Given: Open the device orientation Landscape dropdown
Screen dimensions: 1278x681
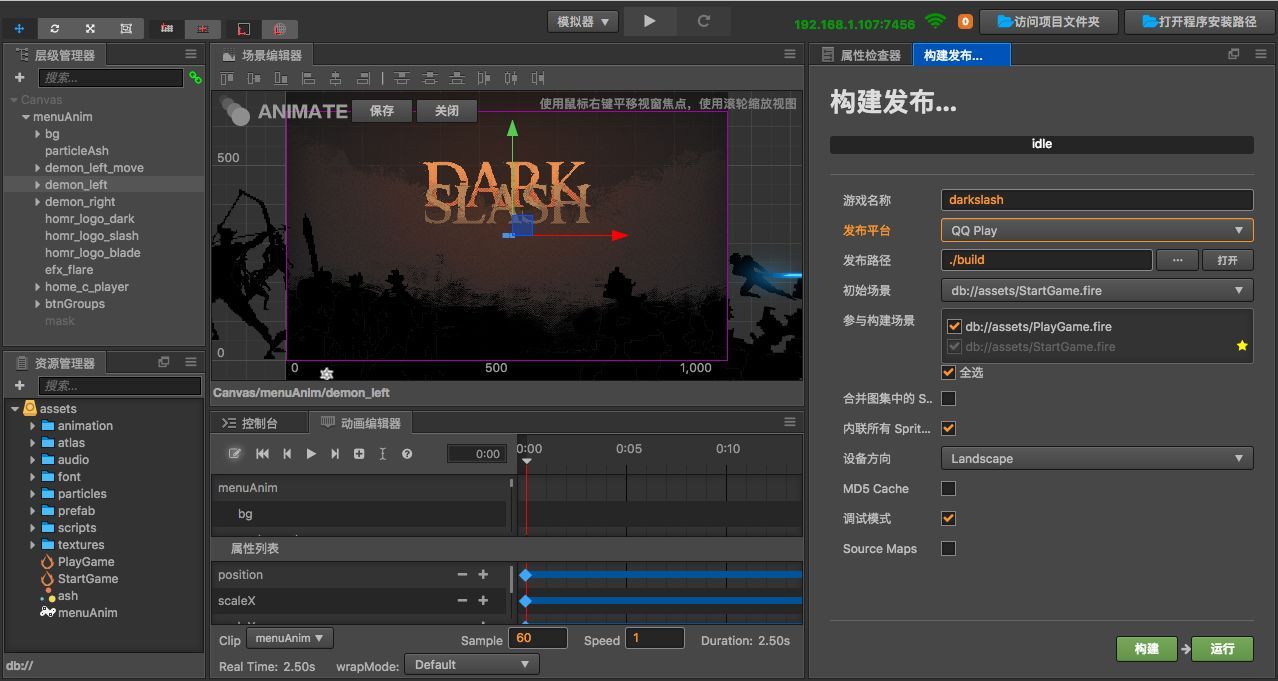Looking at the screenshot, I should (1096, 458).
